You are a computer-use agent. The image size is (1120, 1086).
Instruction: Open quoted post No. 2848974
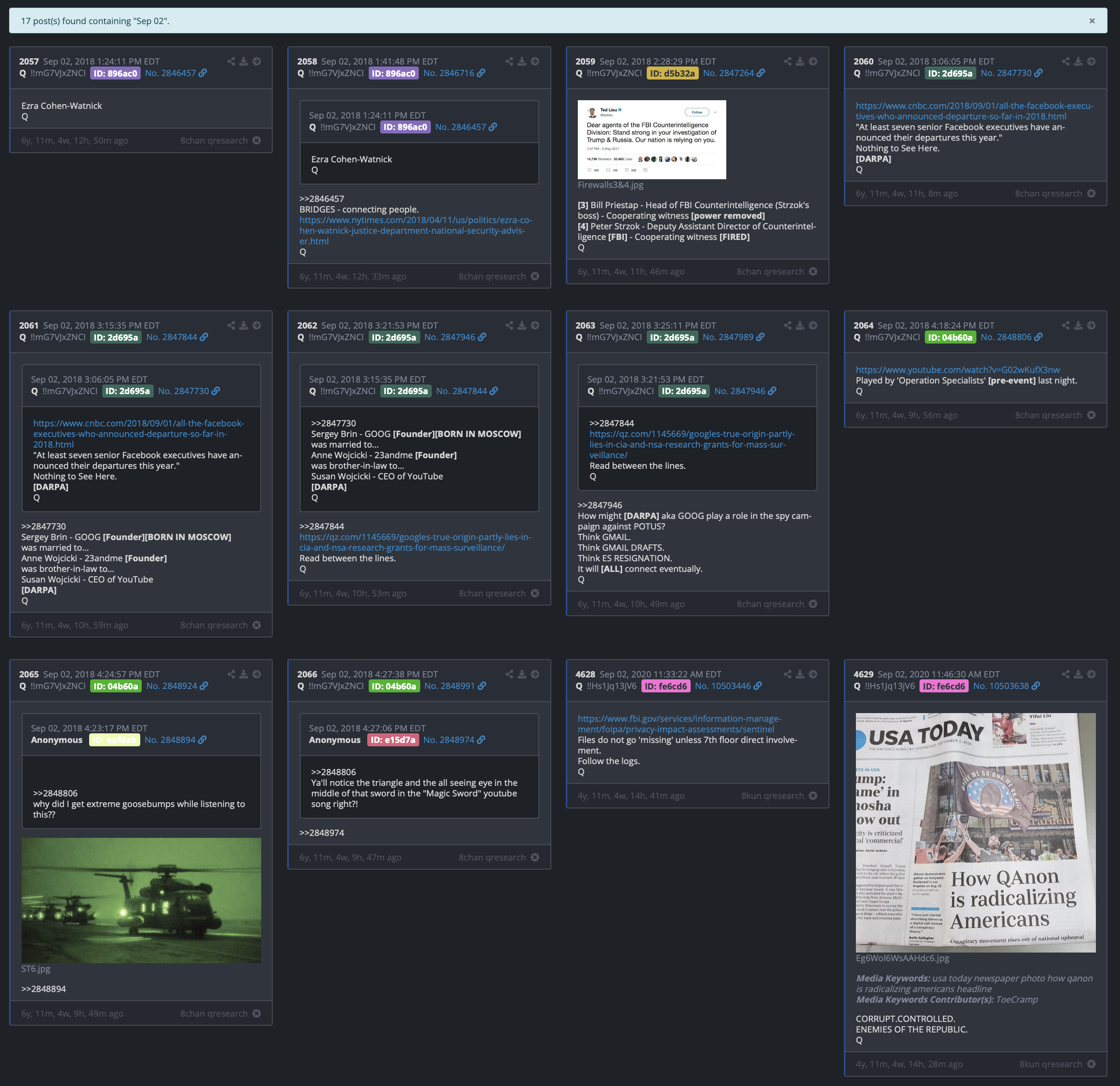[449, 740]
